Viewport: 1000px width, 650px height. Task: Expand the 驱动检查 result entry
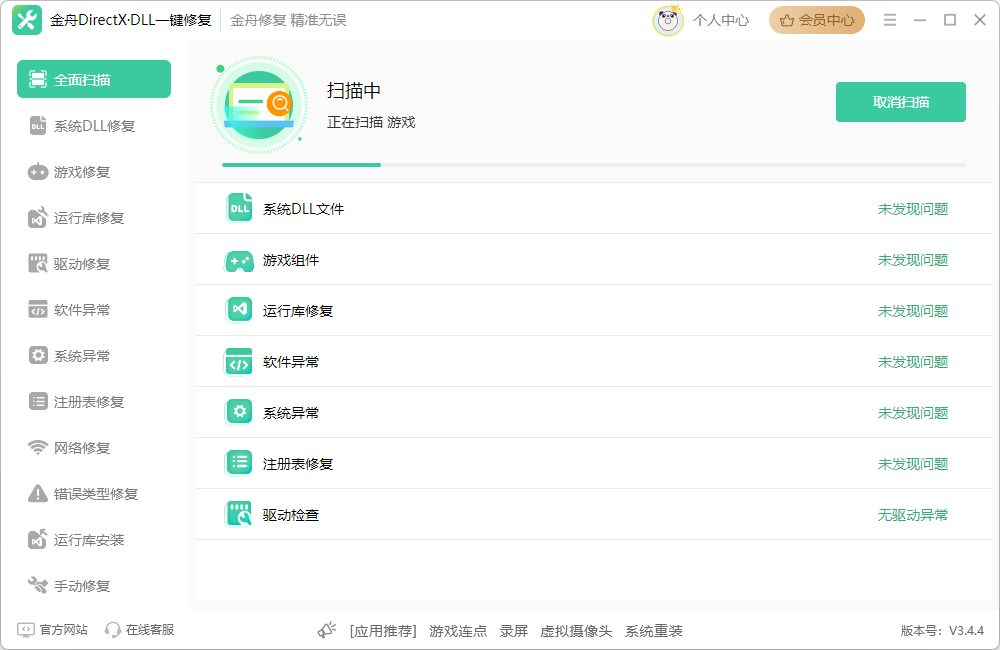coord(595,513)
